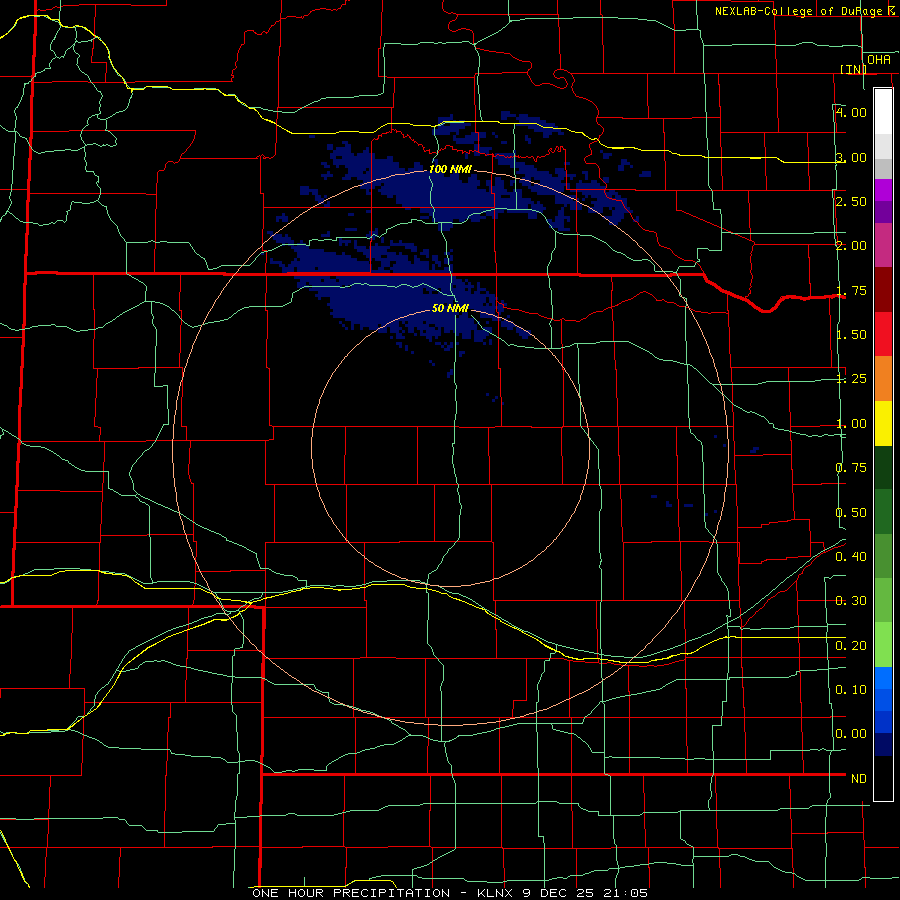Screen dimensions: 900x900
Task: Click the 1.75 legend value
Action: click(851, 290)
